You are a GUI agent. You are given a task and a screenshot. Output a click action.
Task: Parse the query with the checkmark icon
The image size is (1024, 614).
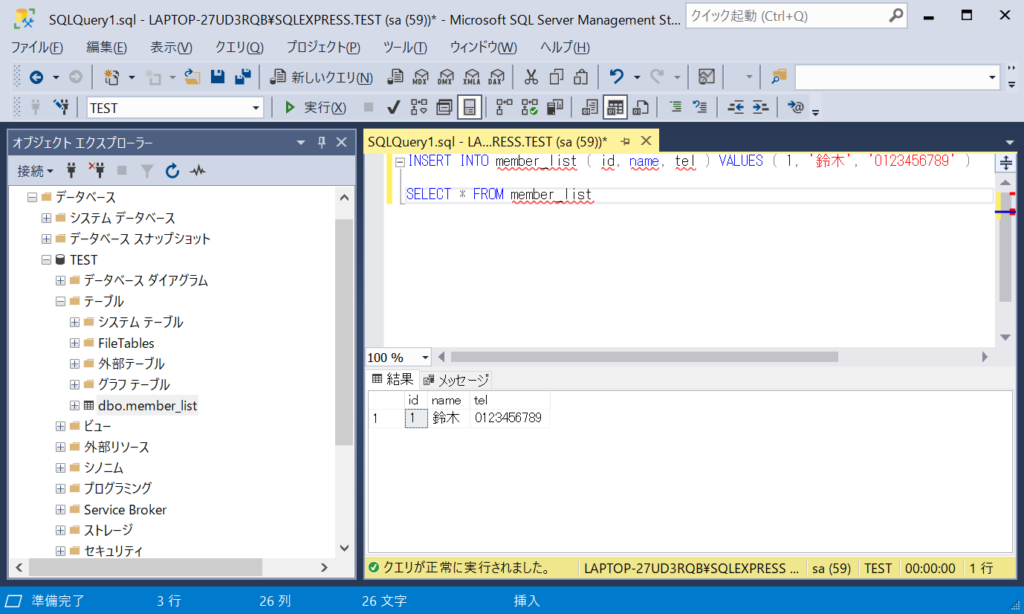(x=393, y=107)
